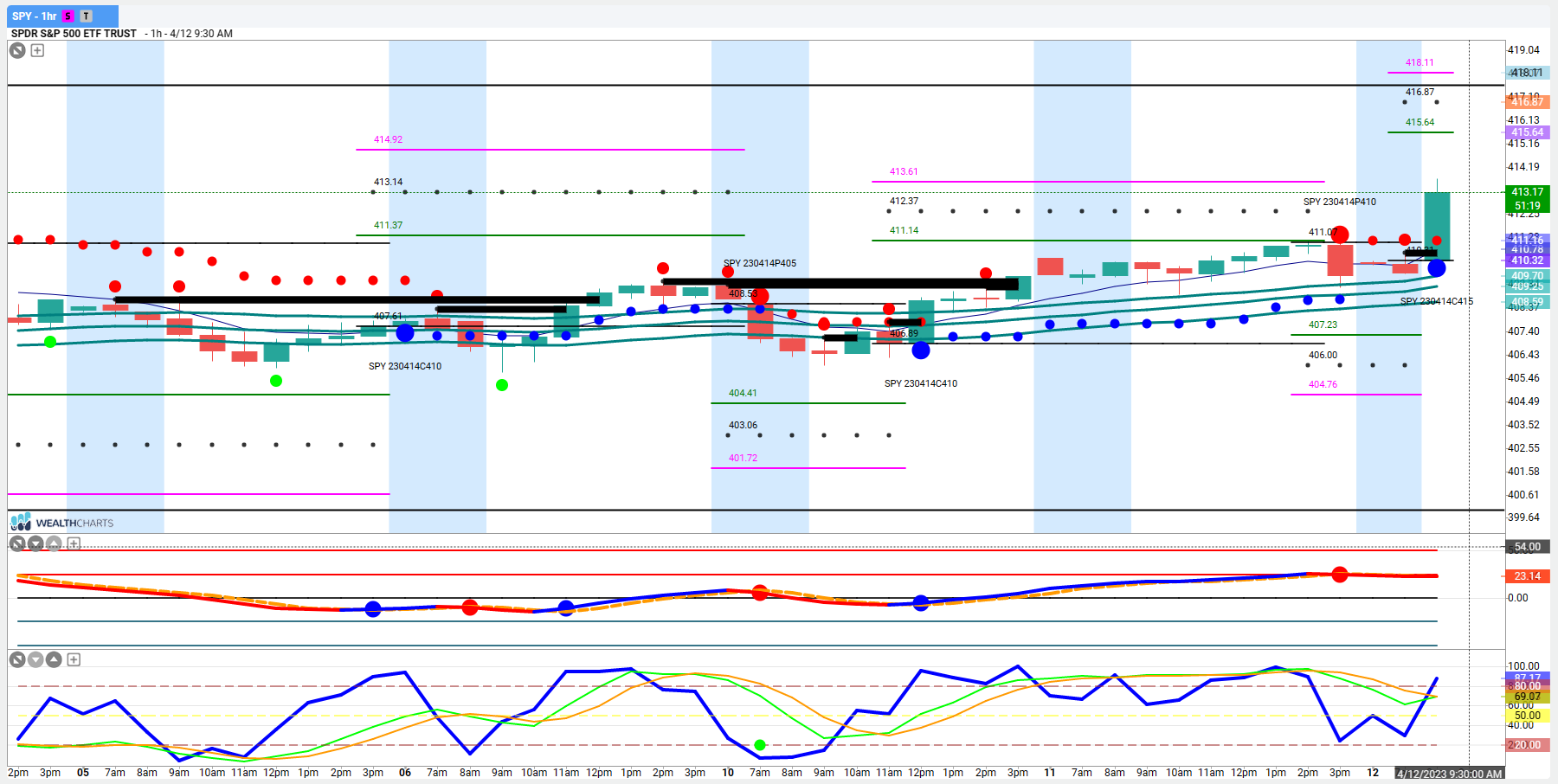
Task: Click the green 411.37 level label
Action: coord(388,225)
